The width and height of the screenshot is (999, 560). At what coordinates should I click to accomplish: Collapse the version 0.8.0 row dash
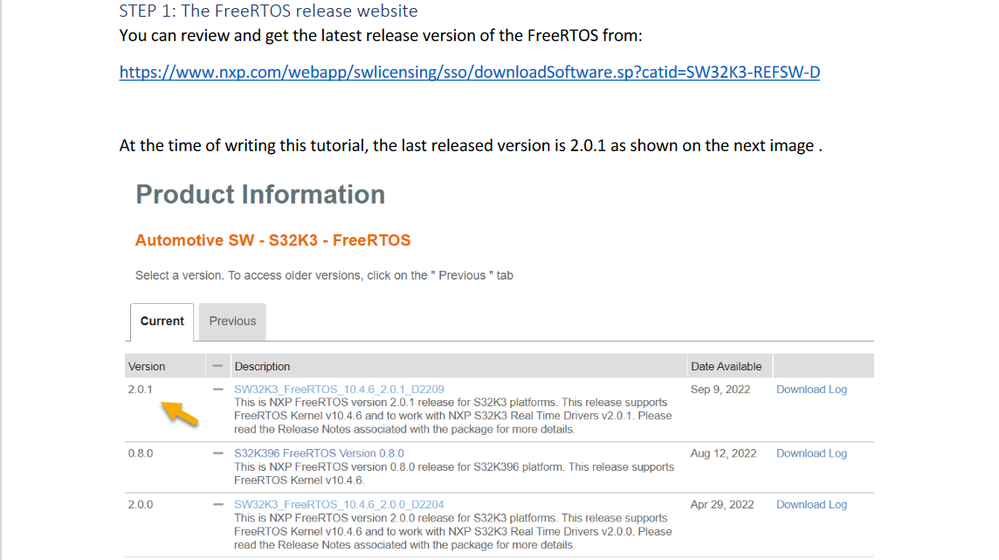[217, 454]
